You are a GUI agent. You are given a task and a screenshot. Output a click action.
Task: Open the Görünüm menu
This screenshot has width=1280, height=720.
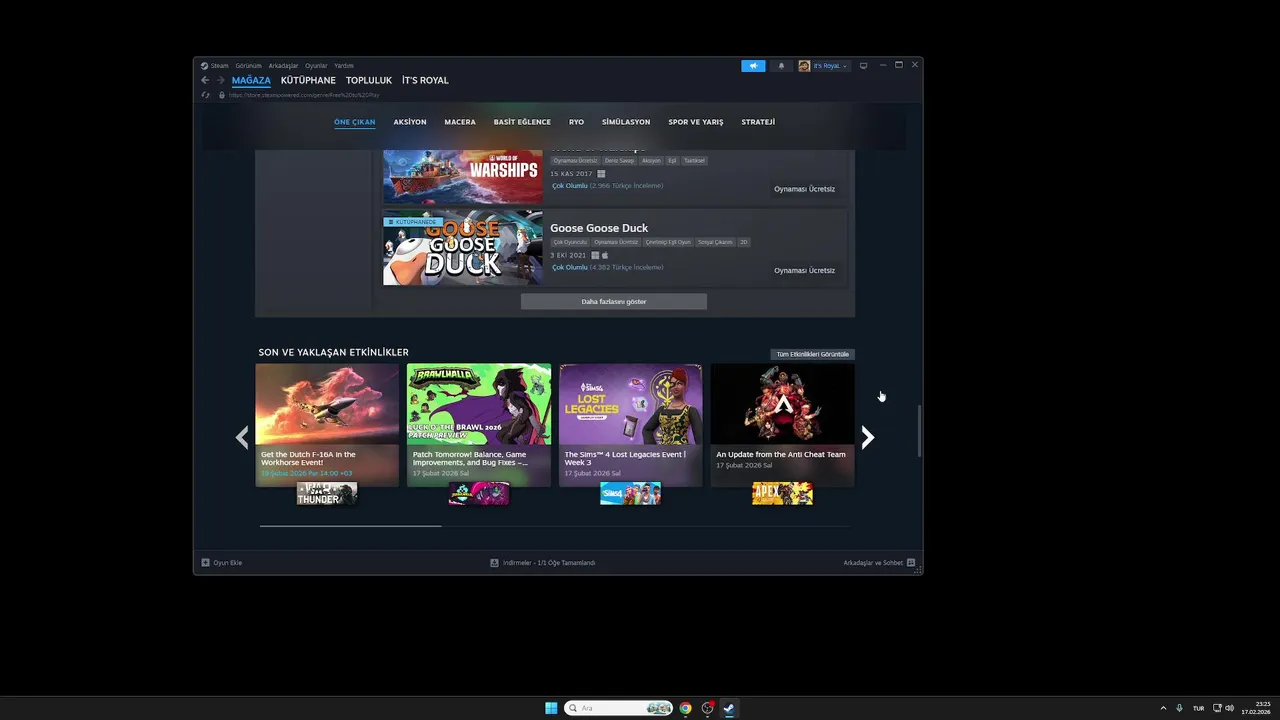[x=248, y=66]
